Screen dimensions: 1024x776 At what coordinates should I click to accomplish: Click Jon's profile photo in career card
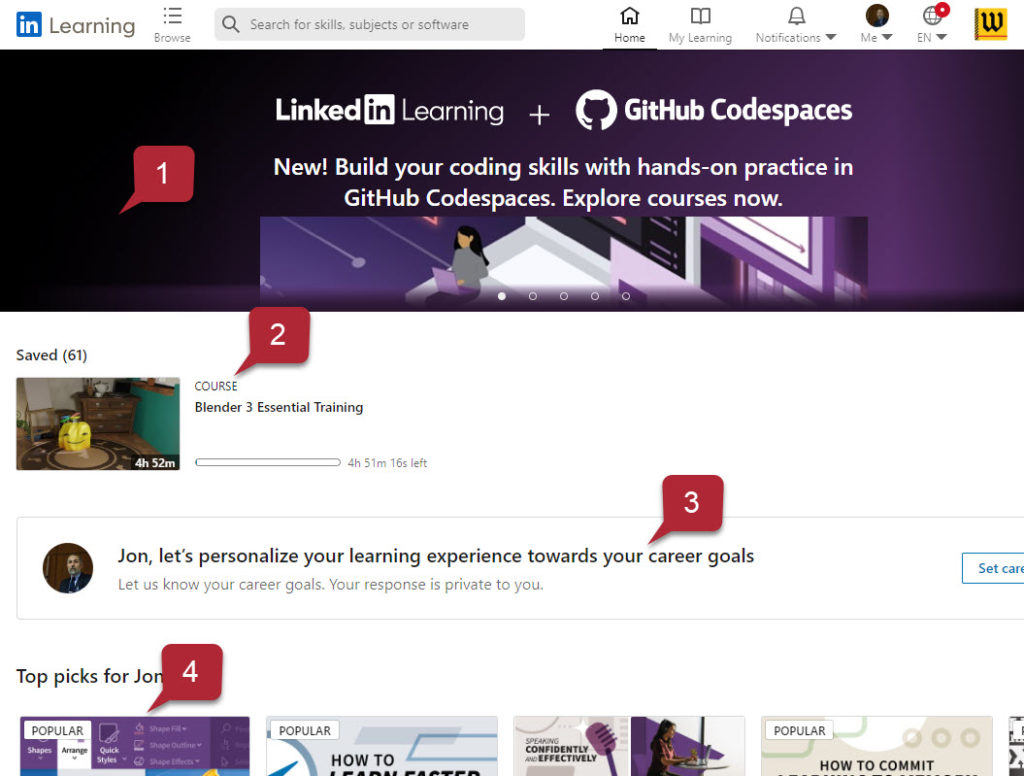pos(68,568)
